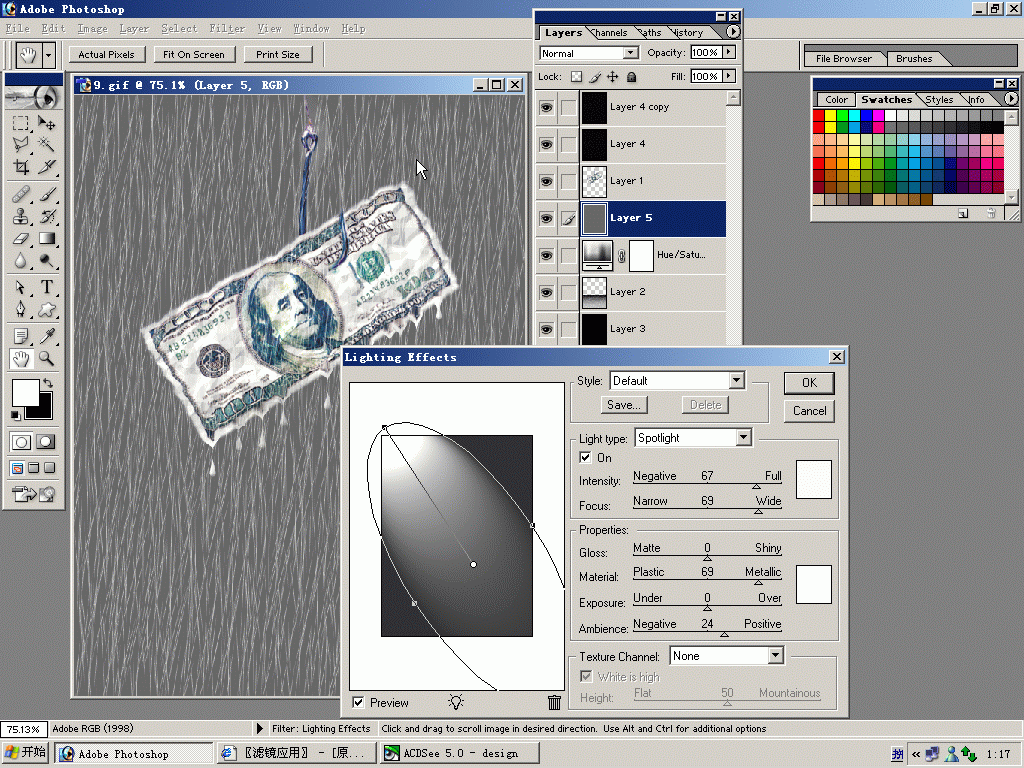
Task: Hide Layer 4 copy with eye icon
Action: [x=547, y=107]
